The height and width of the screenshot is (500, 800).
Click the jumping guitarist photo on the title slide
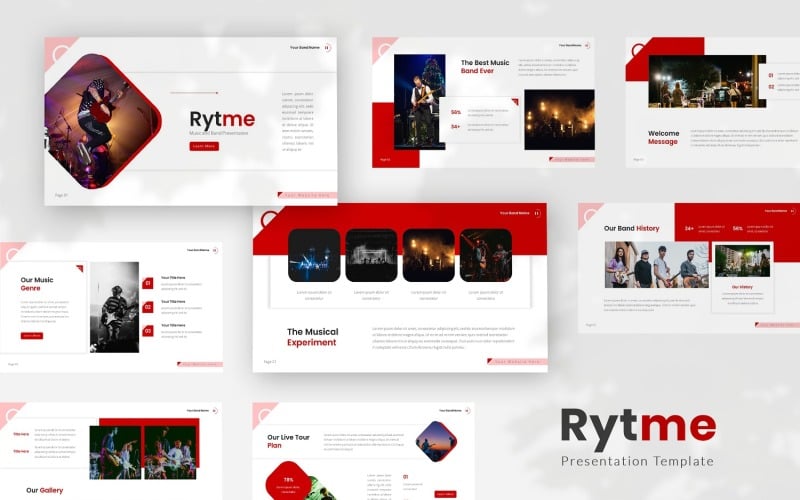tap(103, 121)
